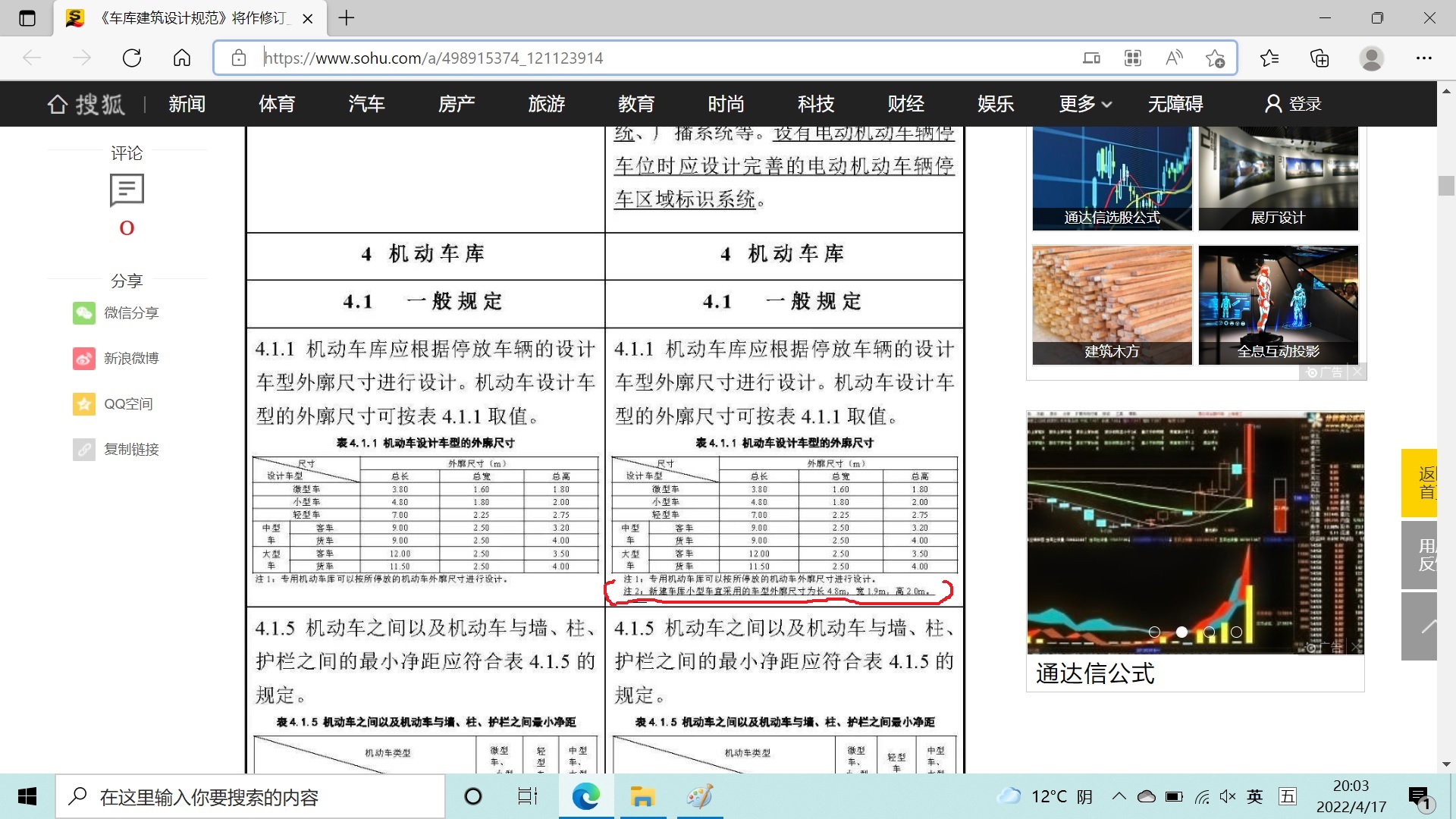Open 全息互动投影 ad thumbnail
Screen dimensions: 1456x819
(x=1278, y=305)
